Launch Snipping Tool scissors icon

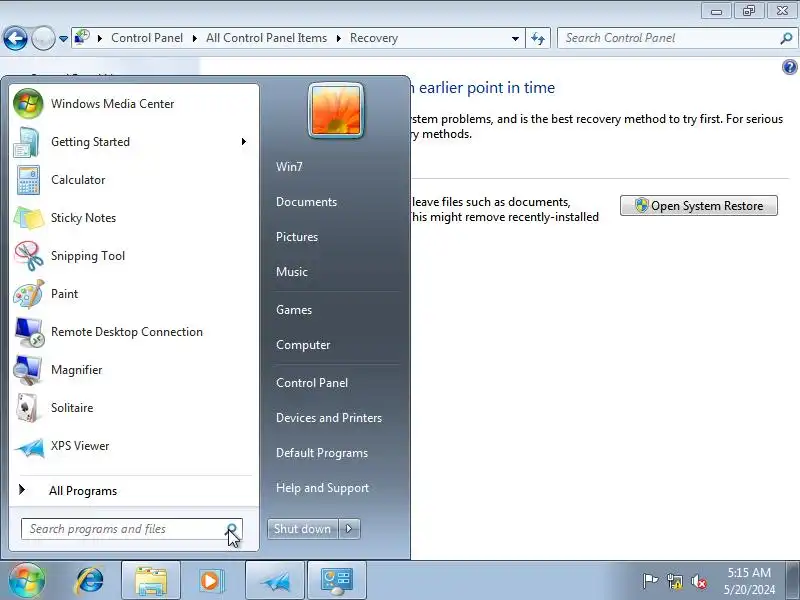point(29,256)
